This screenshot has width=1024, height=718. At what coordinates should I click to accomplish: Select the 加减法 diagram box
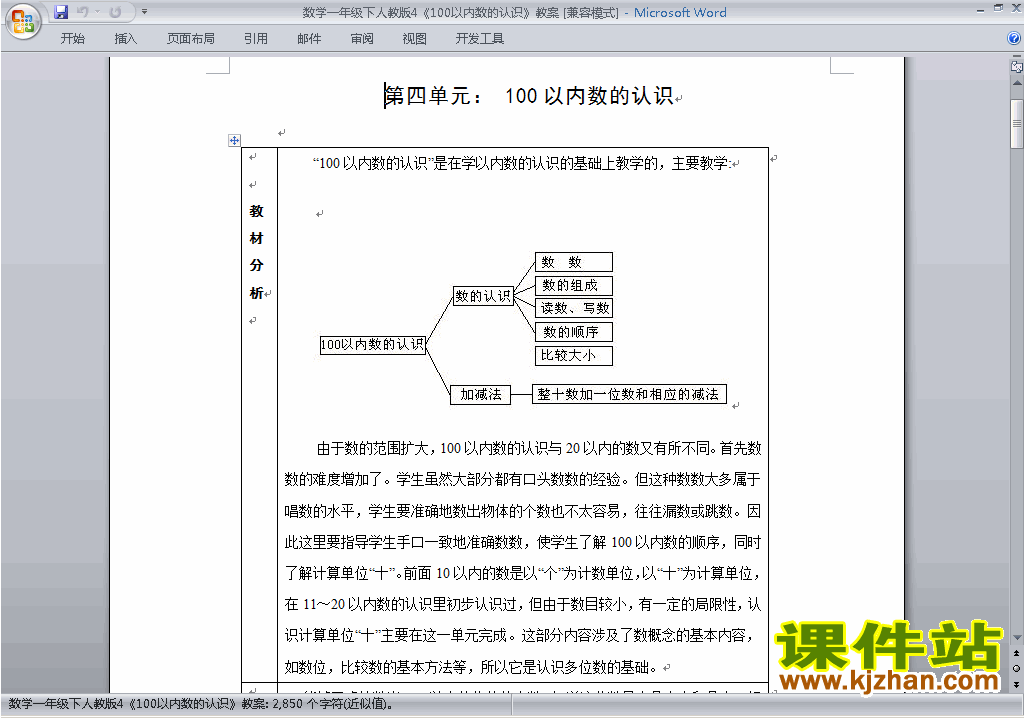(x=480, y=395)
